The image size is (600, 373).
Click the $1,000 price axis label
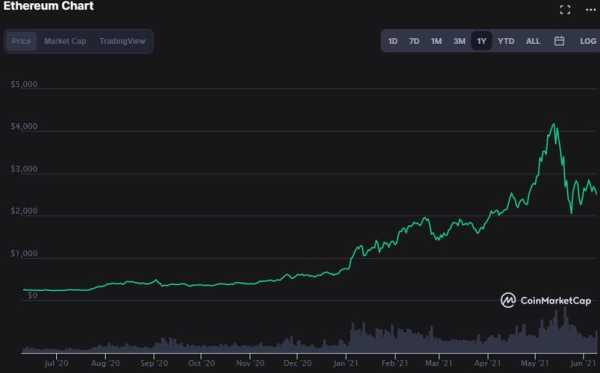(24, 253)
